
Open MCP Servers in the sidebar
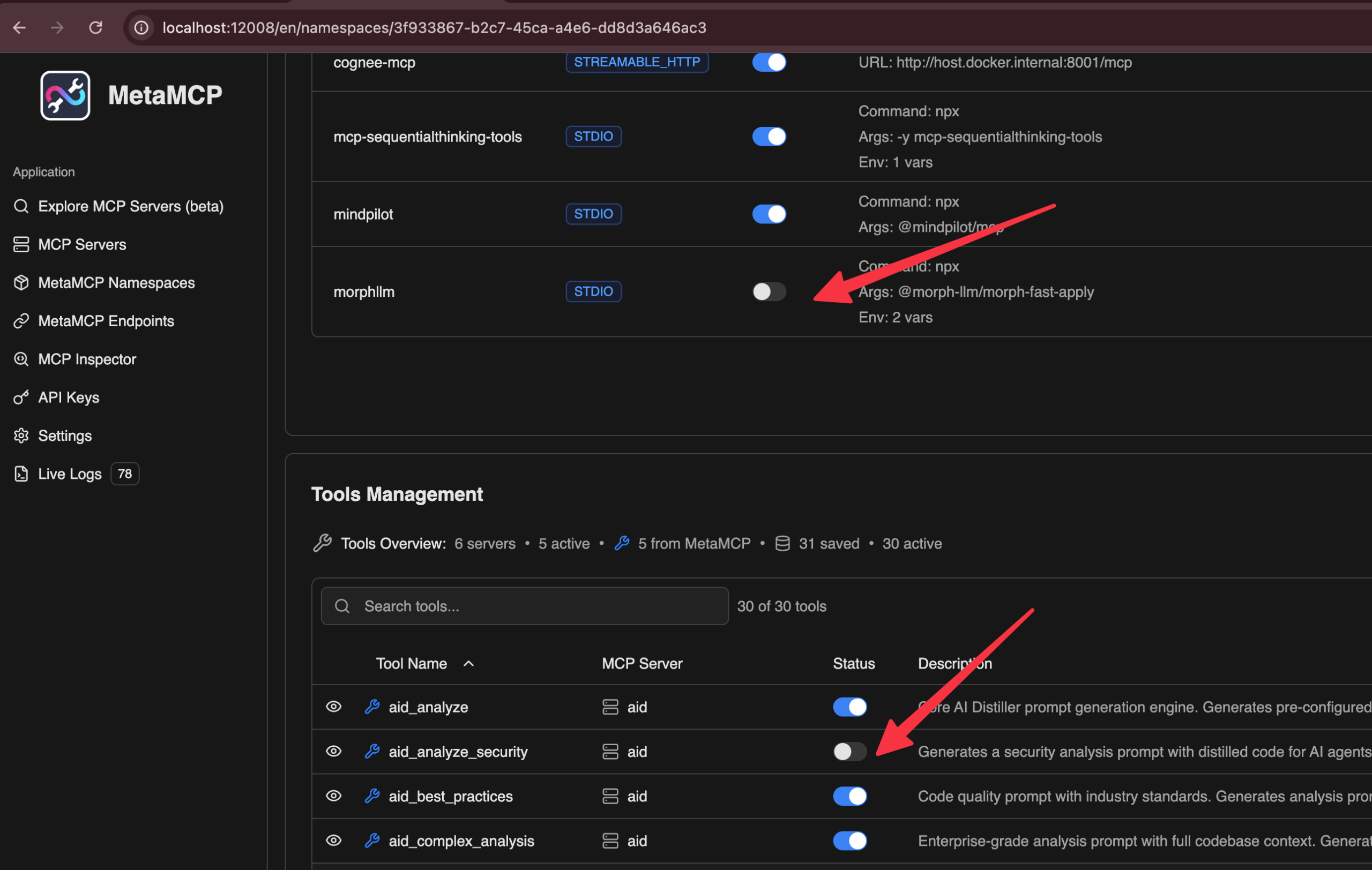[x=81, y=244]
